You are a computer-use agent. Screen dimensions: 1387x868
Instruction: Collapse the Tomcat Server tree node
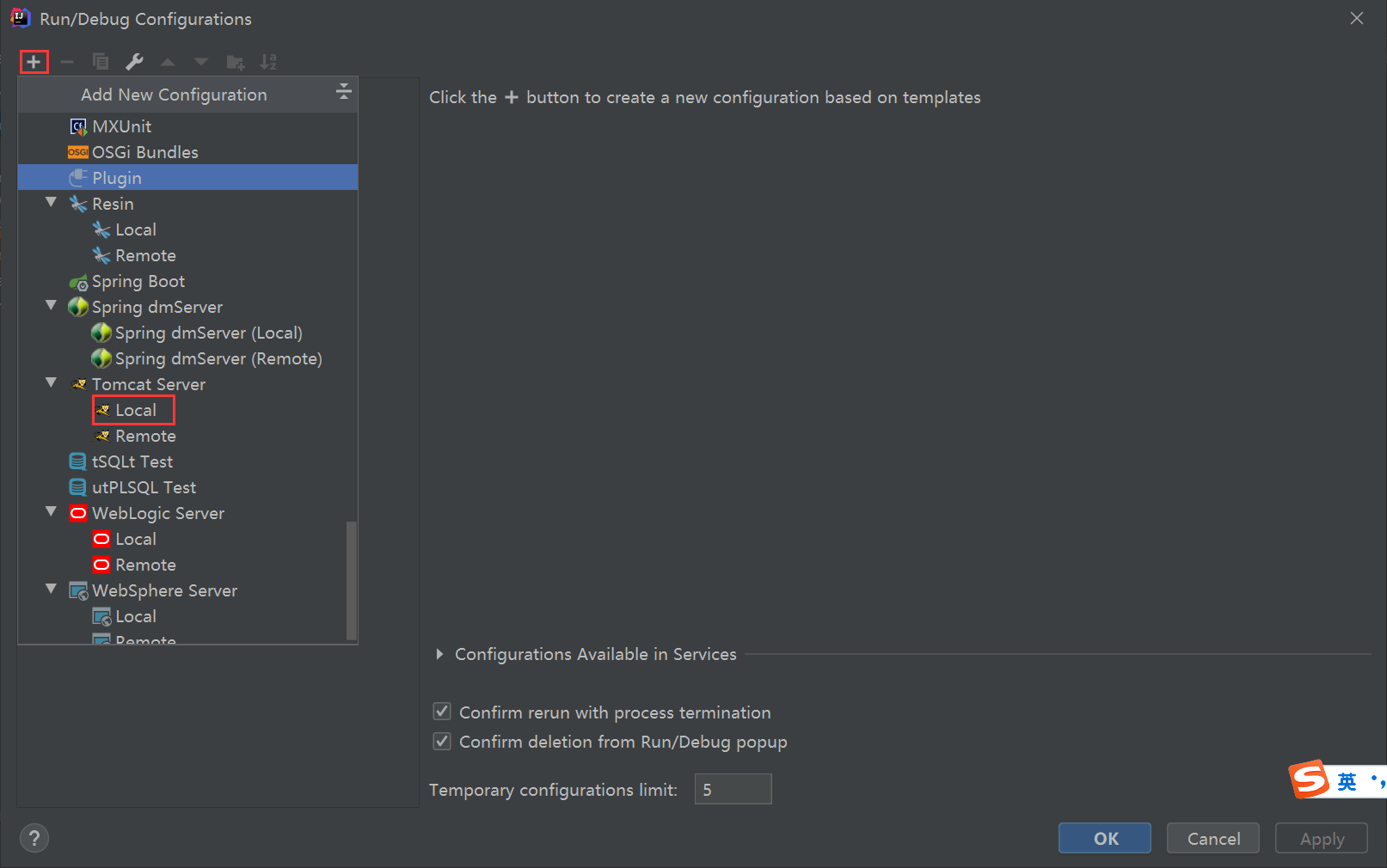click(x=51, y=382)
